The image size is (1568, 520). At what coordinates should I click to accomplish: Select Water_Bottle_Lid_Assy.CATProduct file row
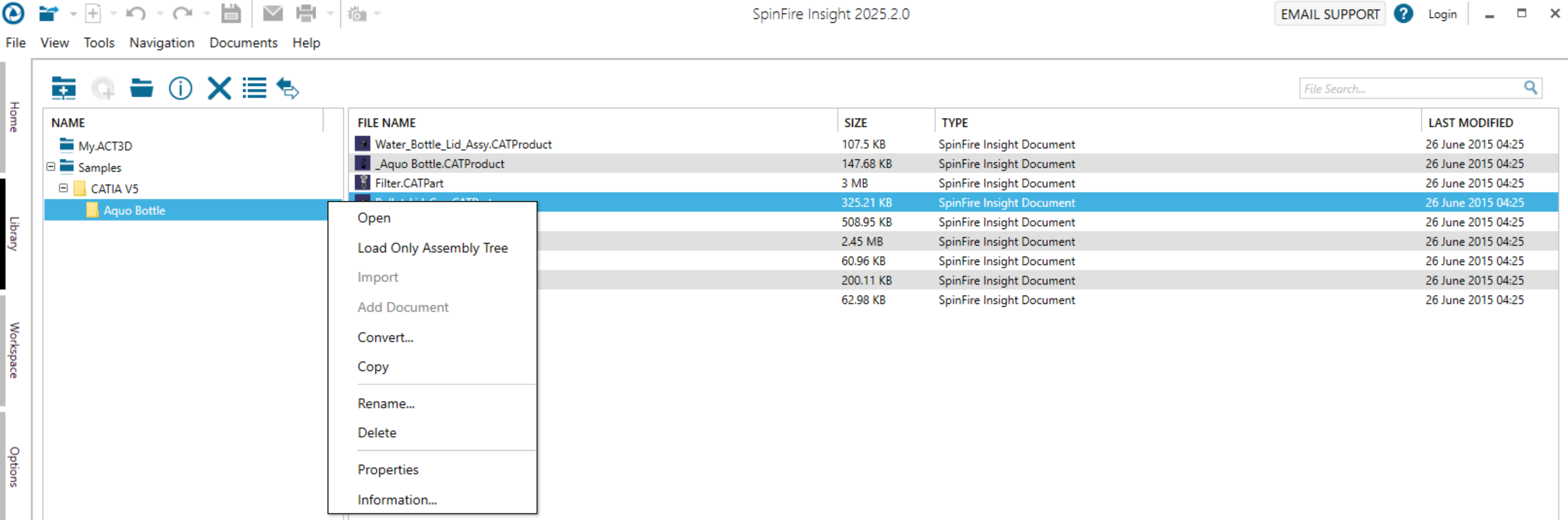tap(463, 144)
